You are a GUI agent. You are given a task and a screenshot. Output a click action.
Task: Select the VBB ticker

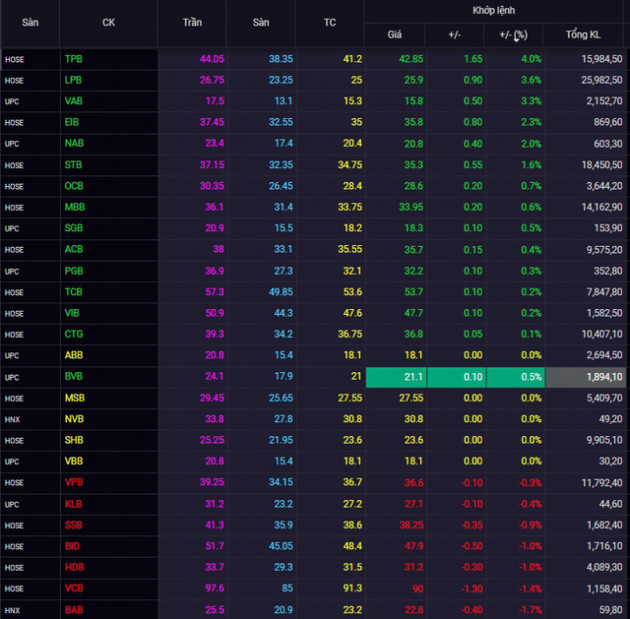[x=74, y=461]
